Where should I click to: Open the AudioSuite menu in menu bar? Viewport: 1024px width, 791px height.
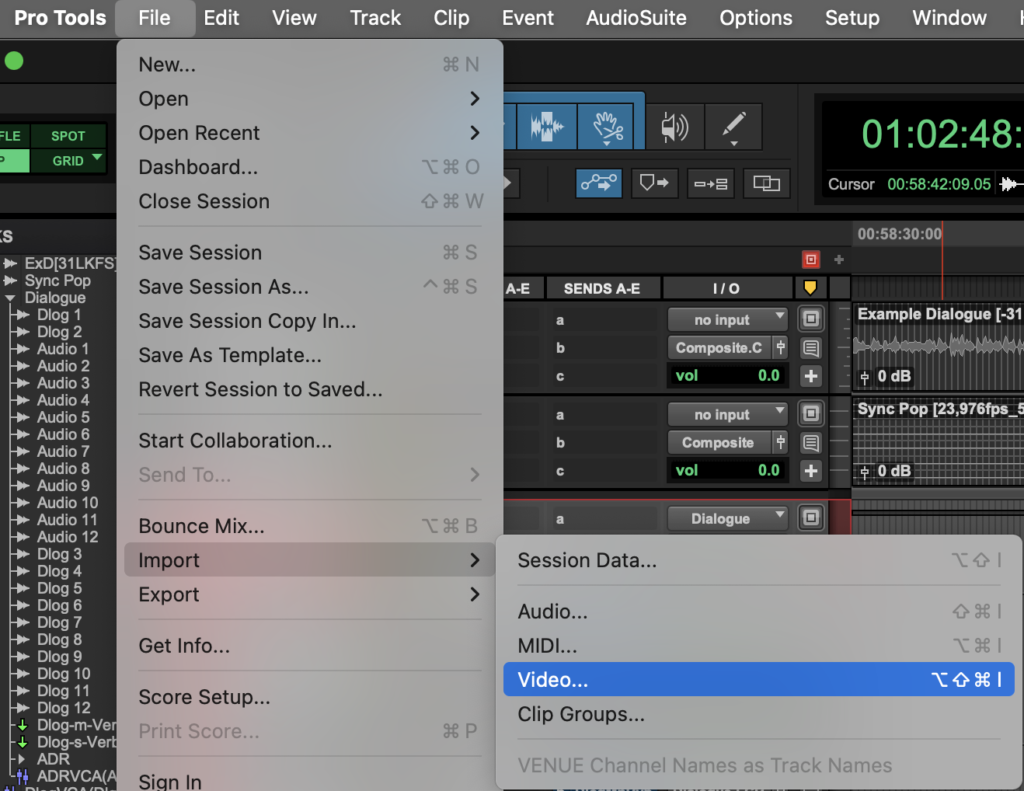tap(636, 18)
